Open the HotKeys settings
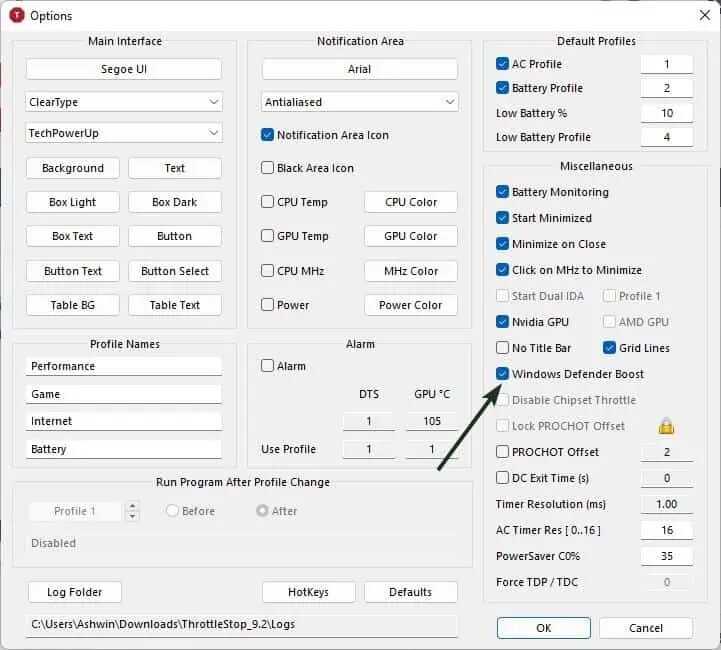This screenshot has height=650, width=721. click(309, 592)
